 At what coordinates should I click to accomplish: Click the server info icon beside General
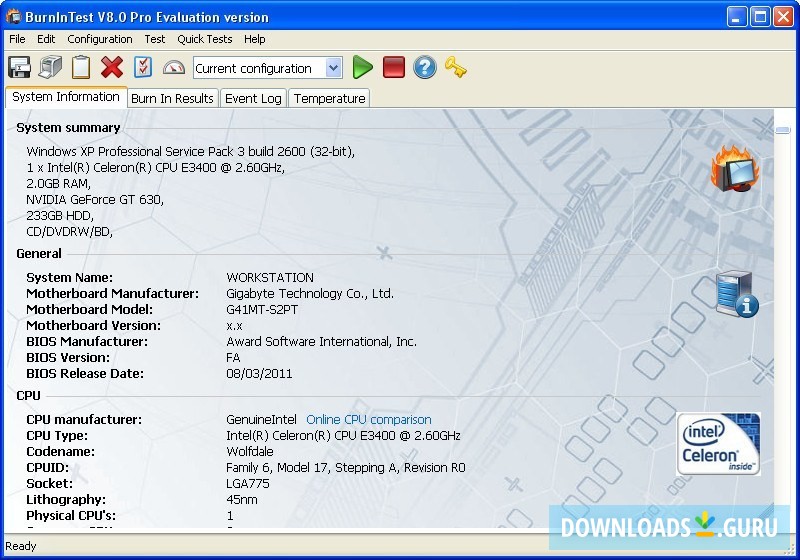pyautogui.click(x=737, y=294)
